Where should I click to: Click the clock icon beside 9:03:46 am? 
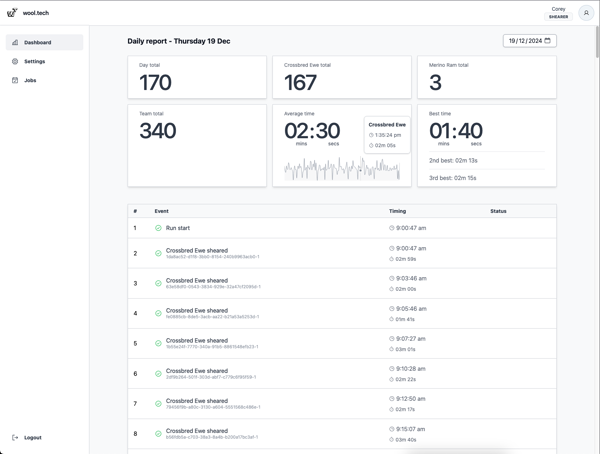(x=392, y=279)
